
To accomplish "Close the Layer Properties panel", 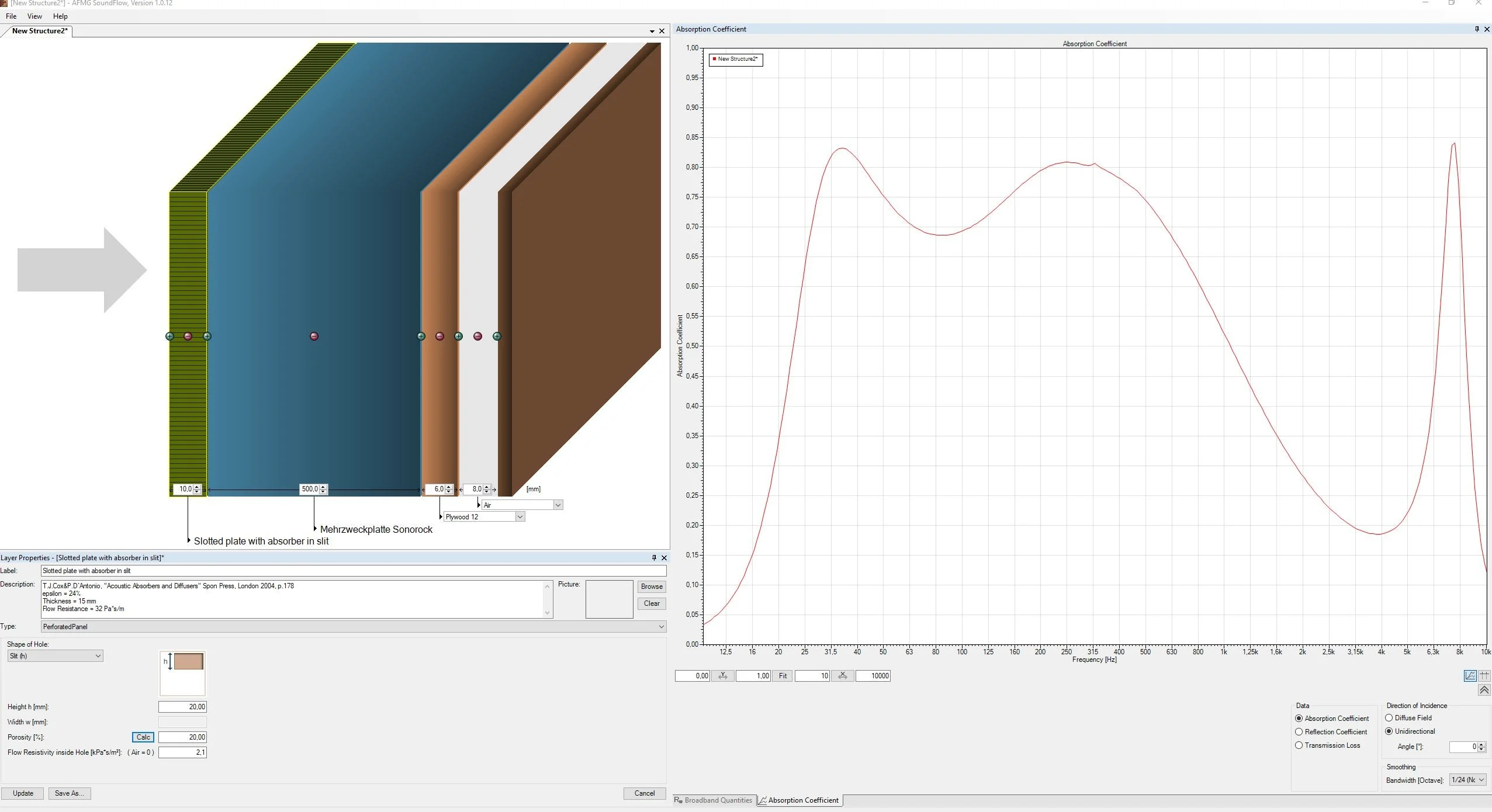I will pos(664,557).
